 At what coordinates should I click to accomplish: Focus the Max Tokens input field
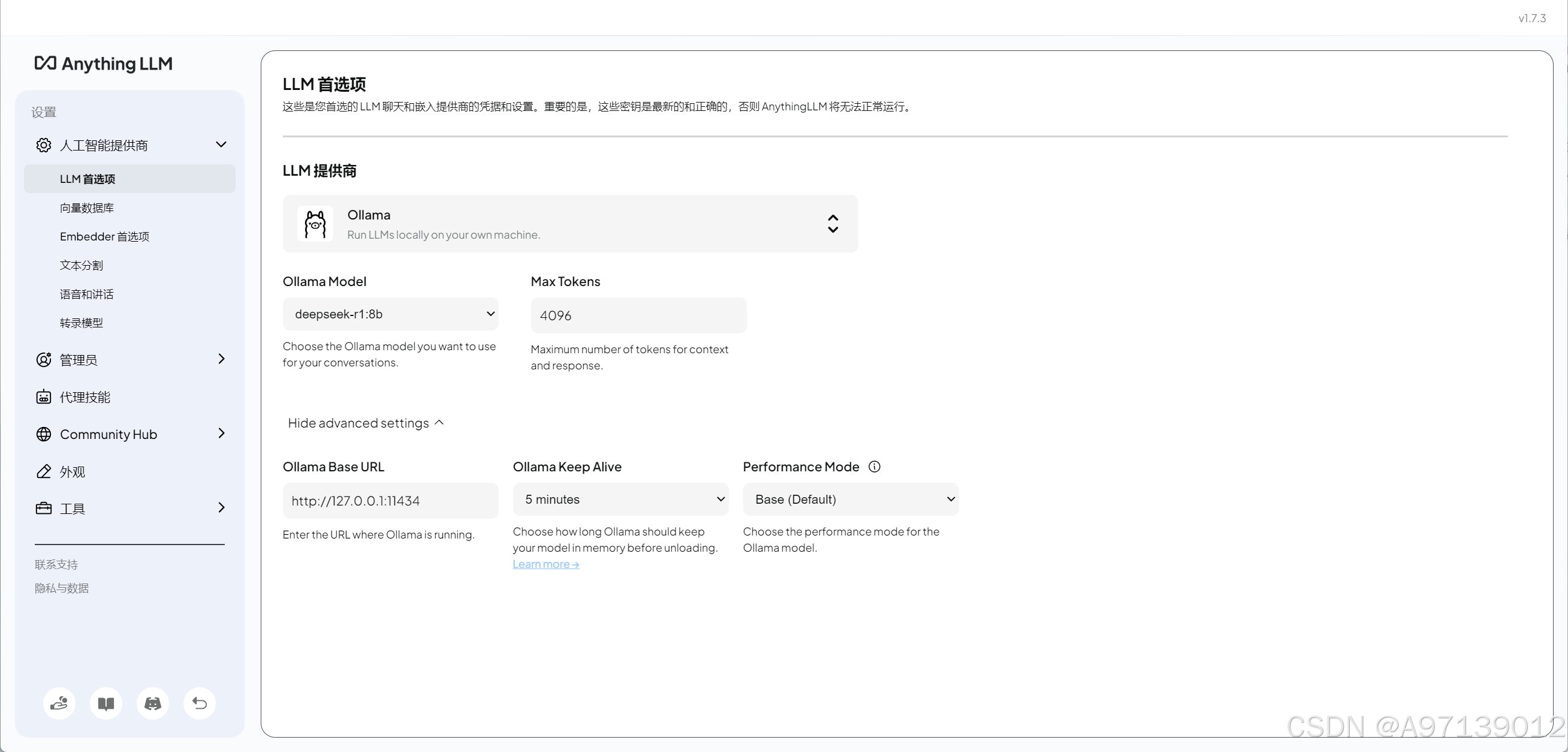638,315
